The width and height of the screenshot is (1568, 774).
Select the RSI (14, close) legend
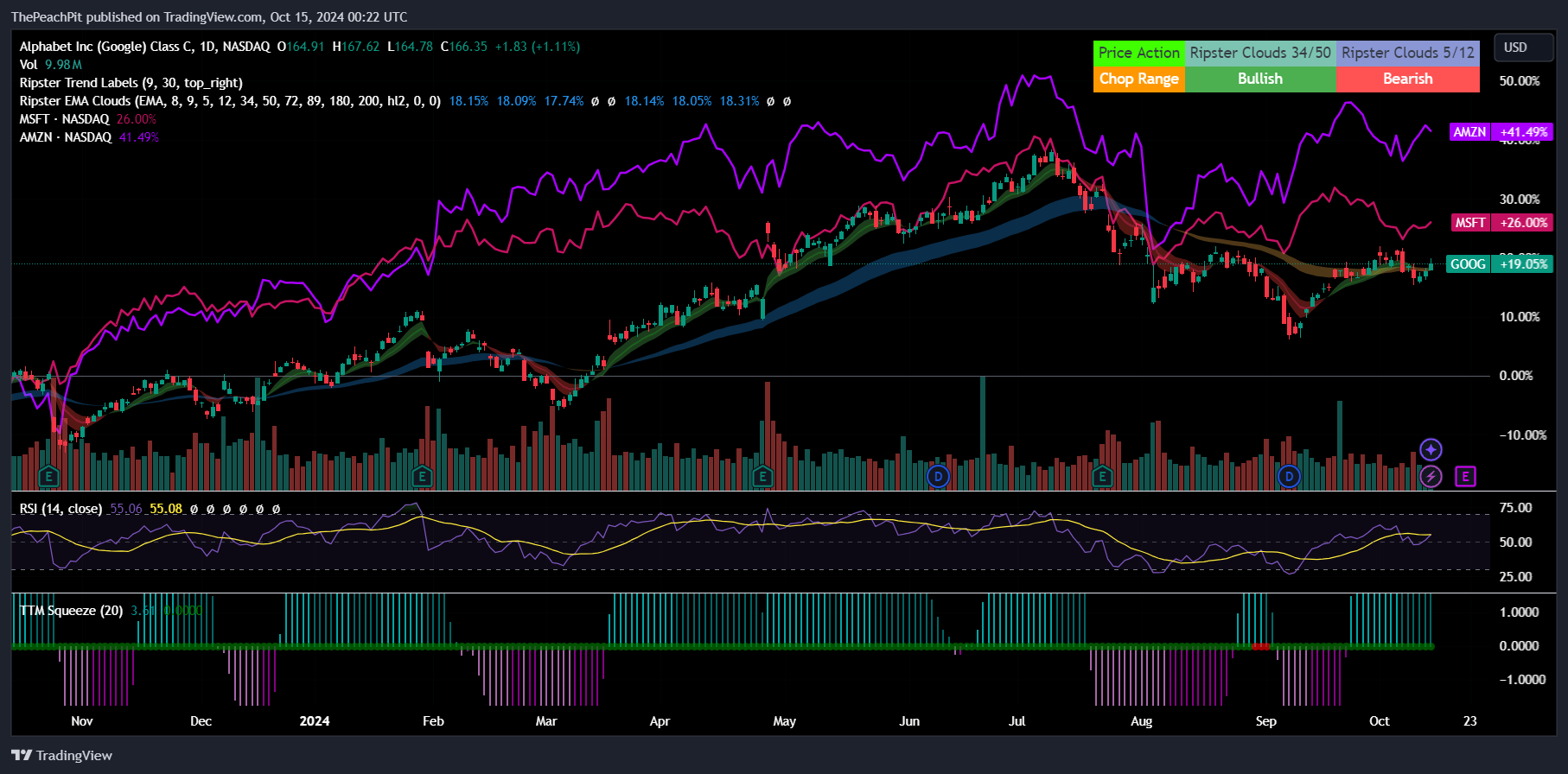[x=61, y=509]
